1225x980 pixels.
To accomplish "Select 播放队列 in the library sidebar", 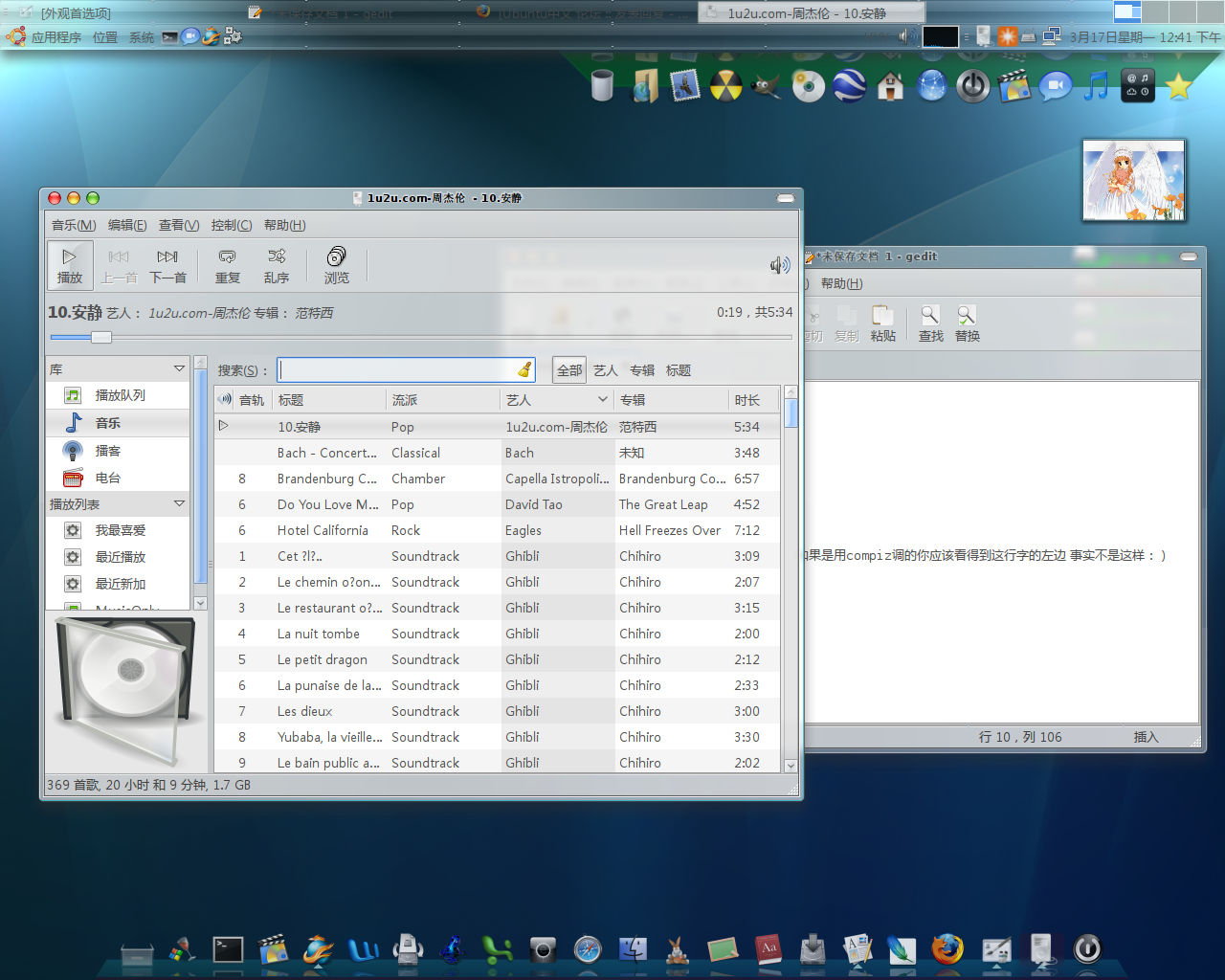I will point(118,395).
